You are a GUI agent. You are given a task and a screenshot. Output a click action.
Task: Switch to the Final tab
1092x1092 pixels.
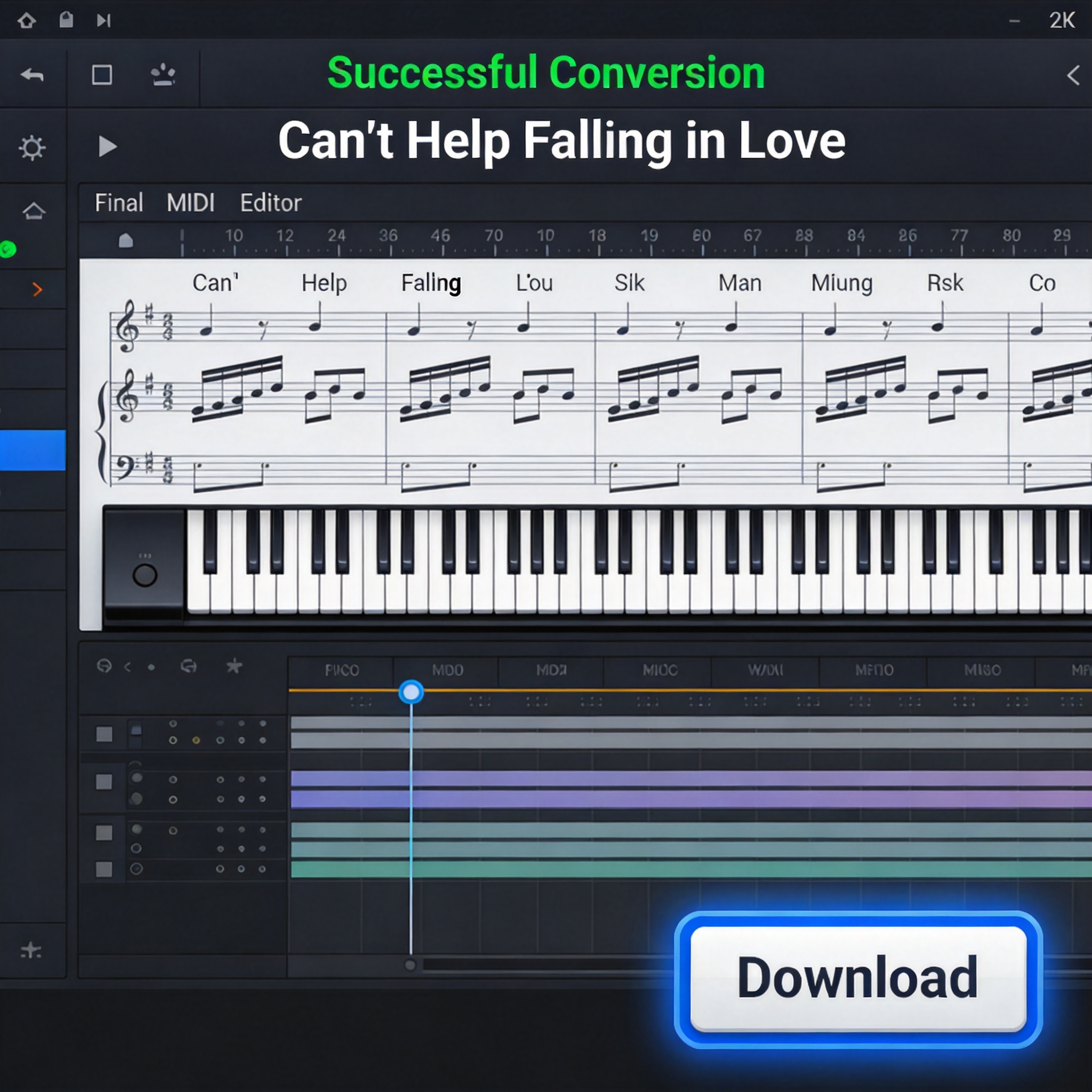click(119, 203)
